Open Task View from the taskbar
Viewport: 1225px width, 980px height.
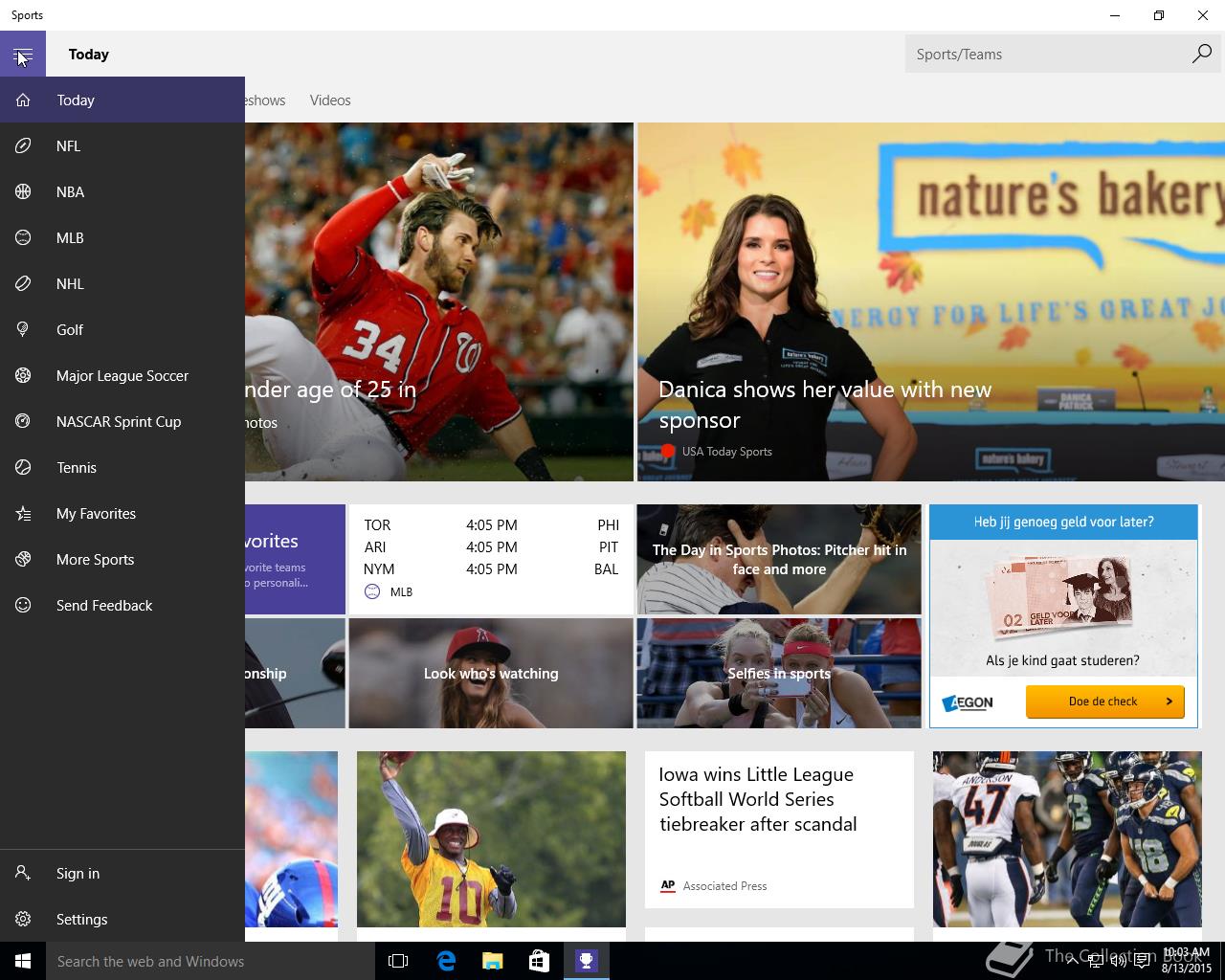(x=398, y=961)
